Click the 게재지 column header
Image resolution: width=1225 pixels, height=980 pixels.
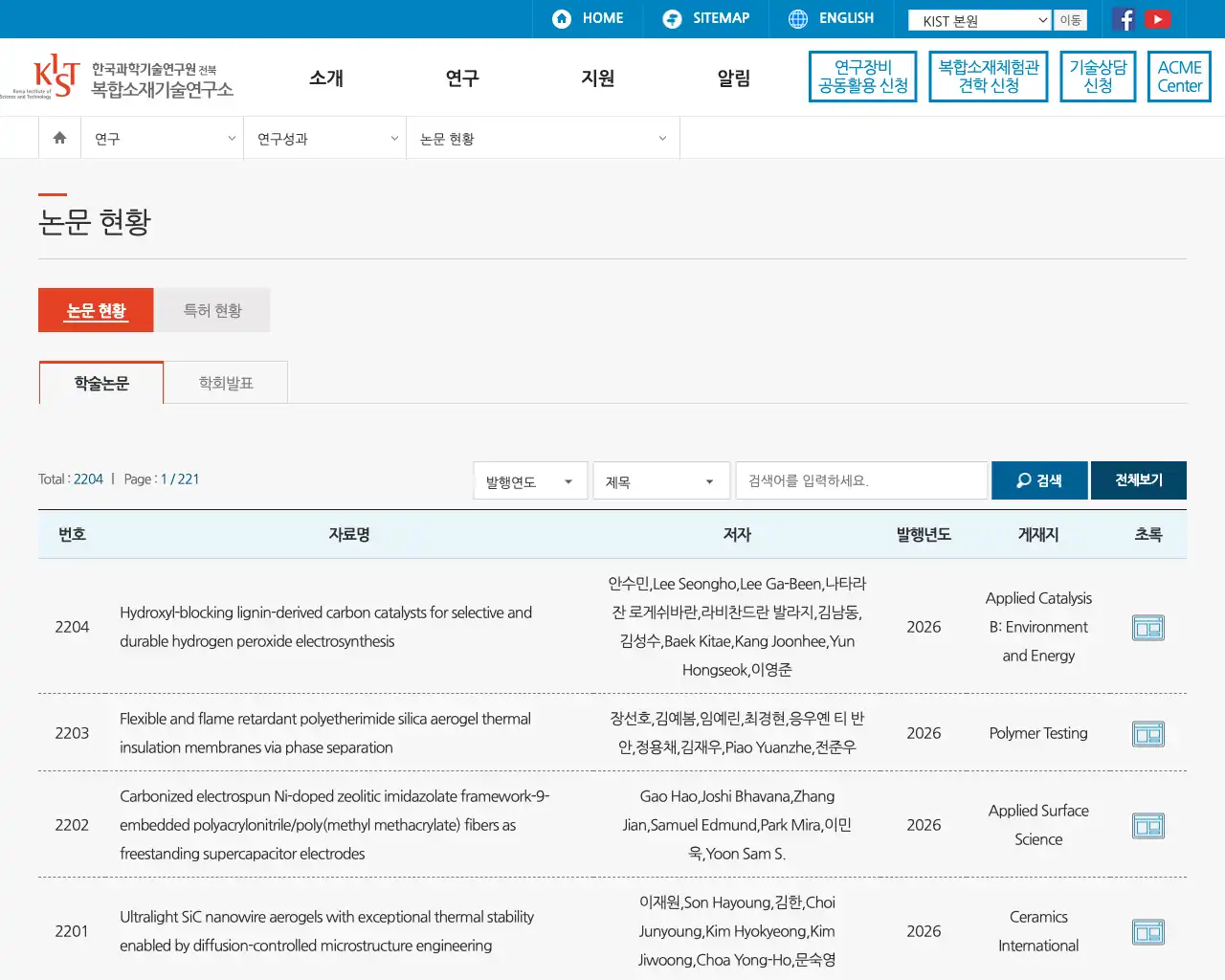(x=1038, y=535)
